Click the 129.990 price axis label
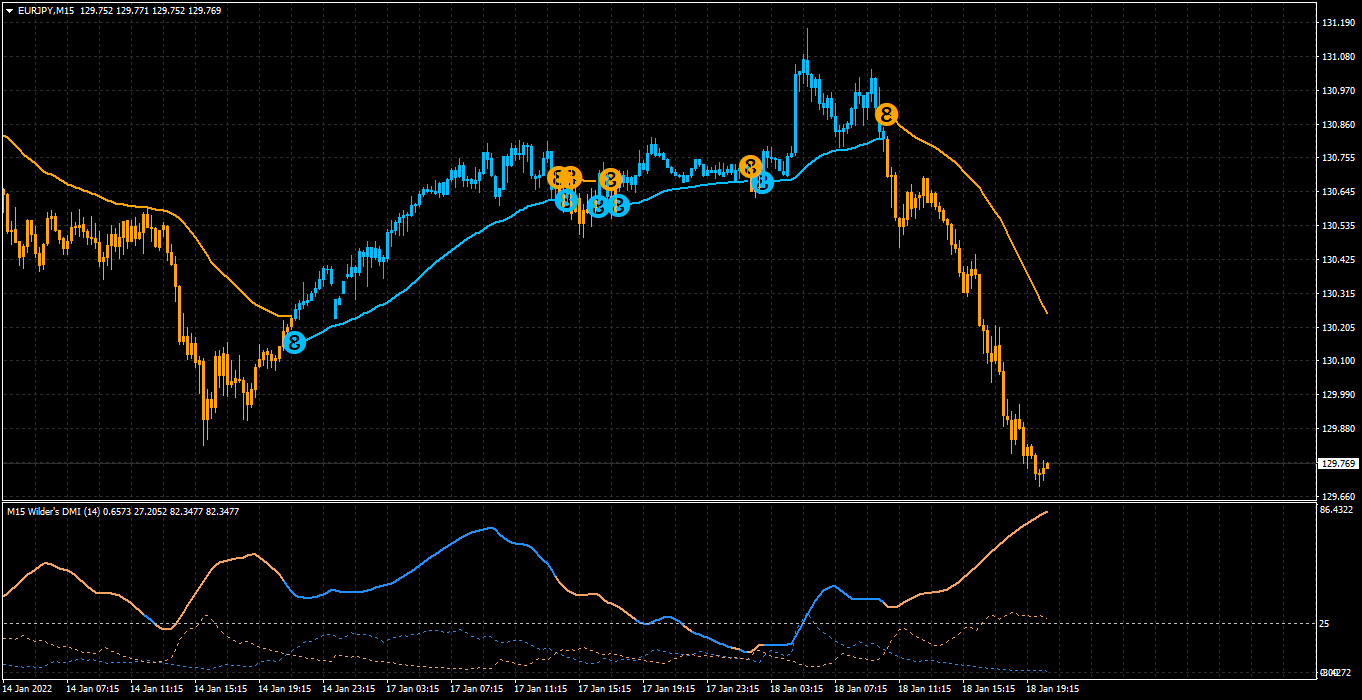 pos(1338,395)
